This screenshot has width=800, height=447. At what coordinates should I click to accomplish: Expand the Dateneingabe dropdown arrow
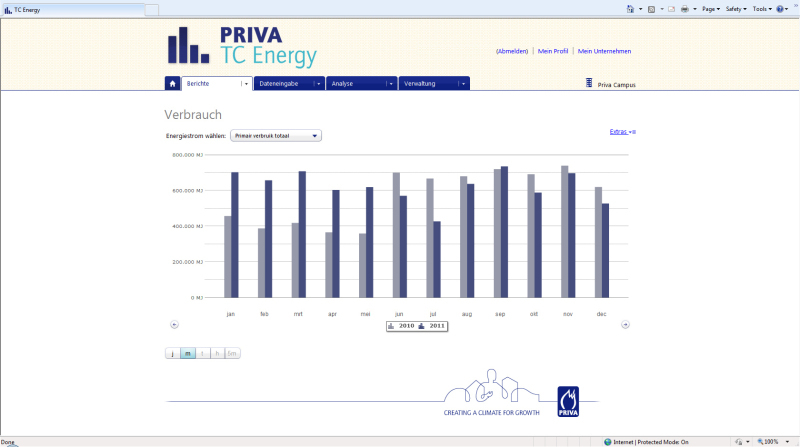click(319, 84)
